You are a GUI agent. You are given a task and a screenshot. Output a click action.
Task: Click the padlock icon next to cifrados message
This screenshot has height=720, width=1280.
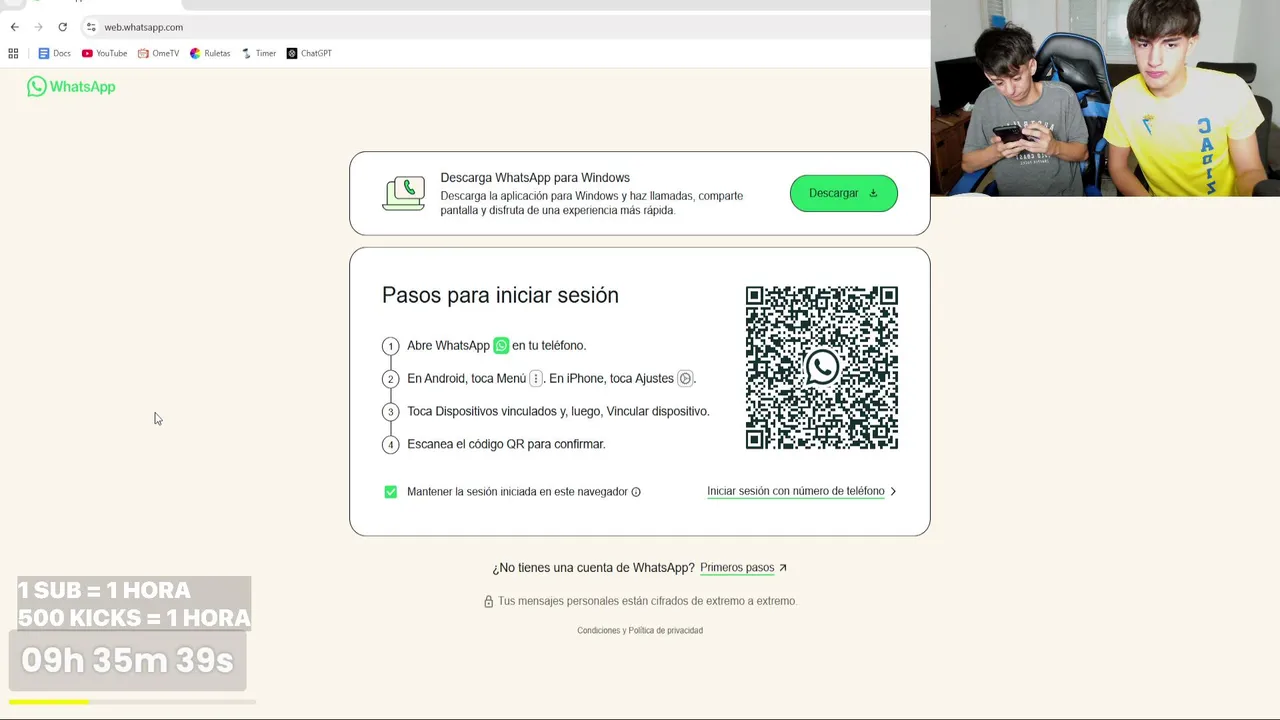coord(489,602)
